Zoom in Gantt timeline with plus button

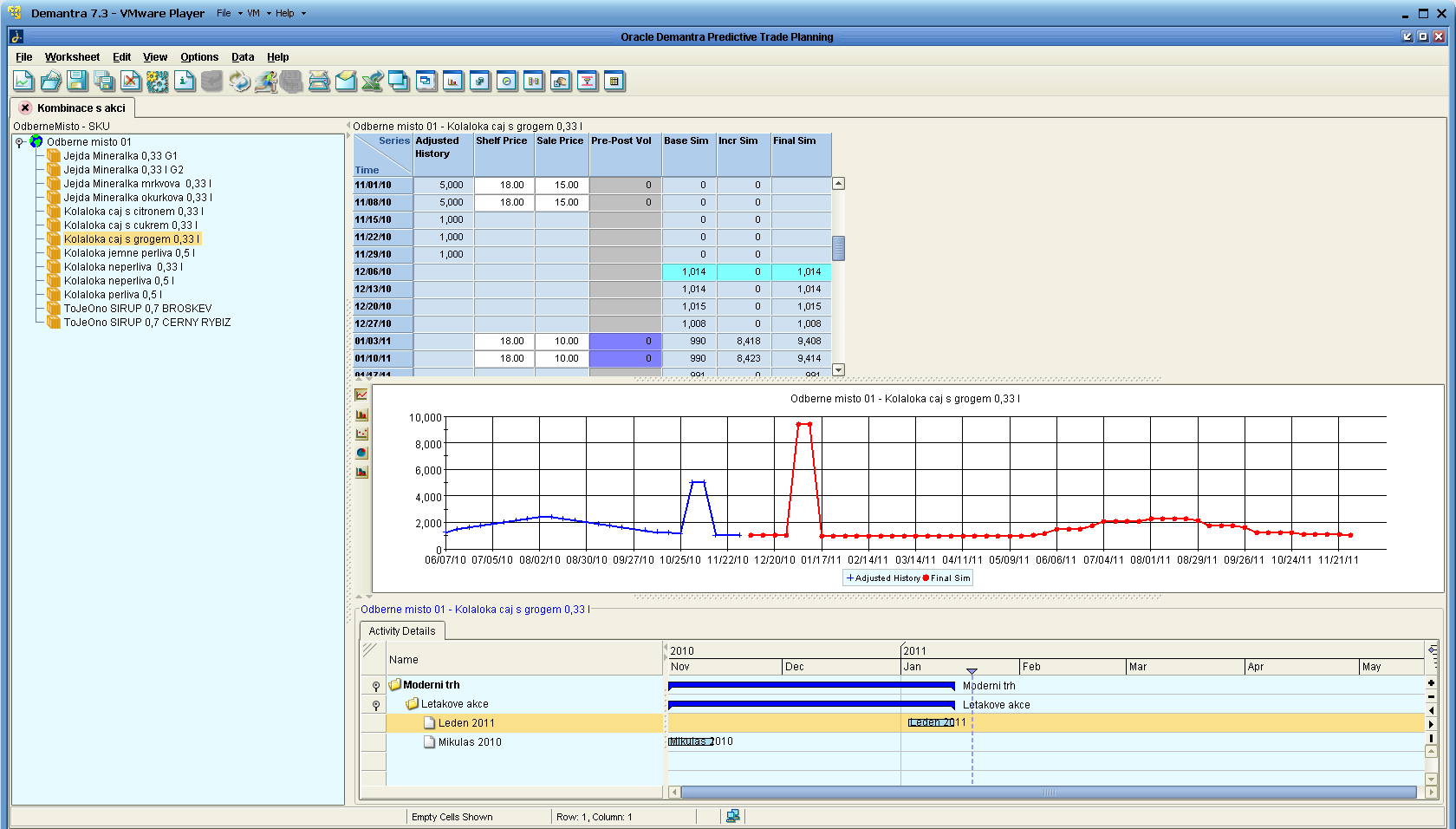(x=1431, y=683)
